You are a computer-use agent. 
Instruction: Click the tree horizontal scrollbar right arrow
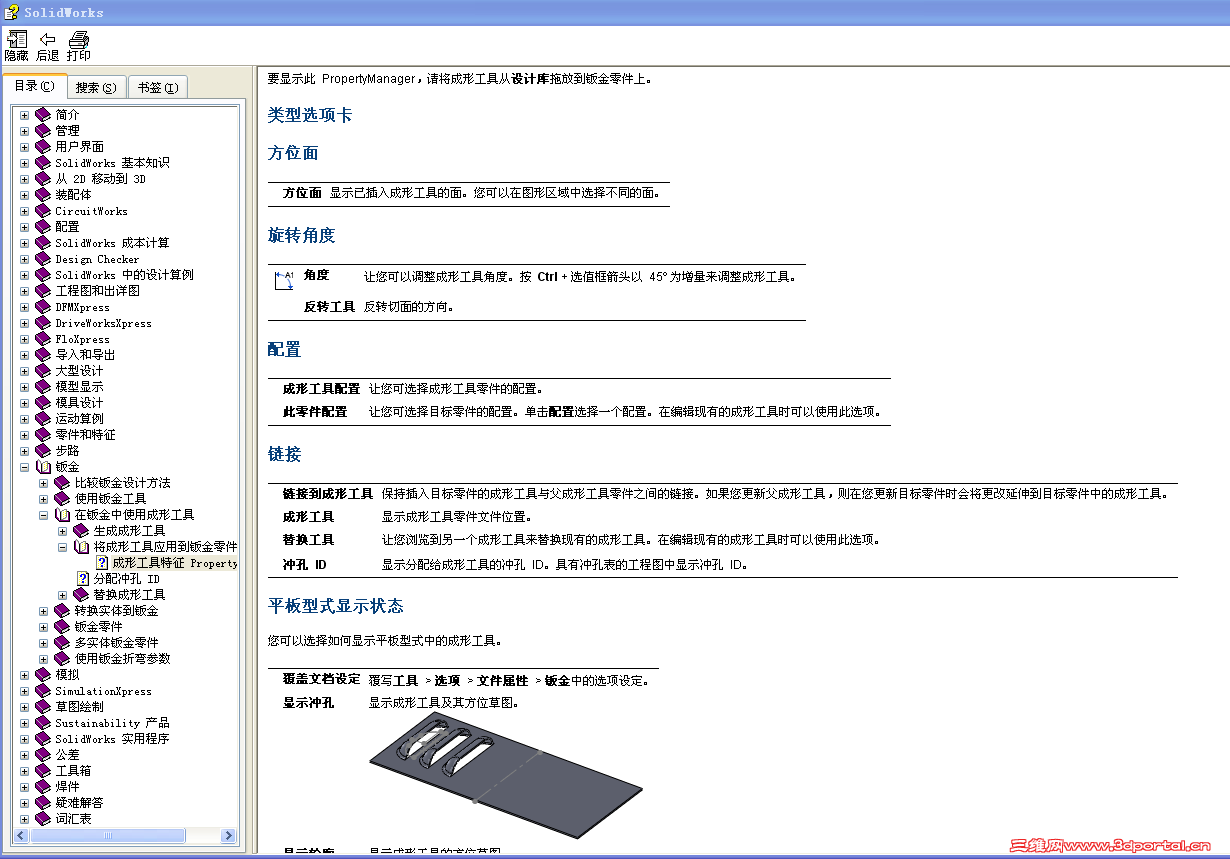228,836
